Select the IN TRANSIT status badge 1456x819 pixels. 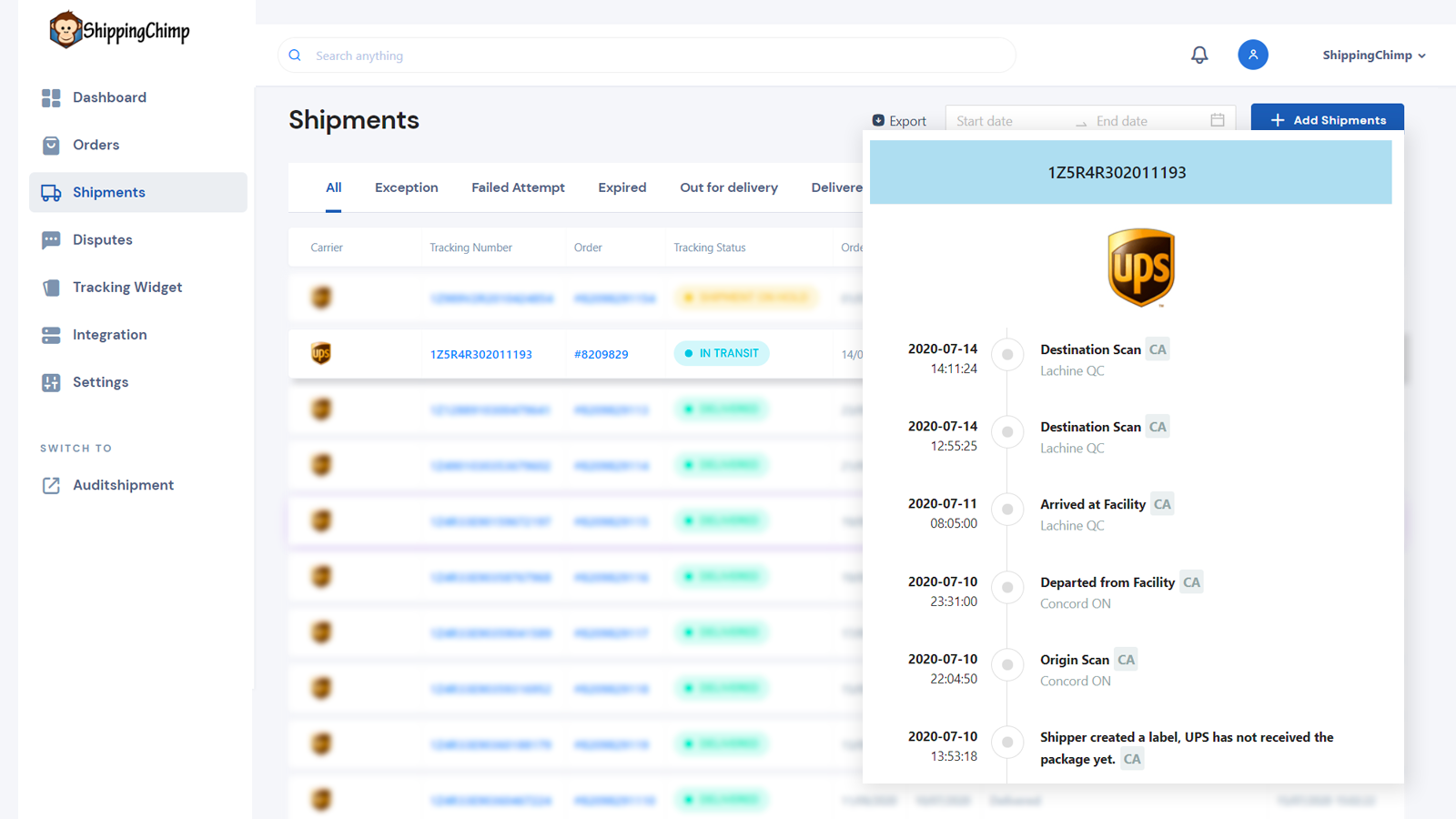722,353
